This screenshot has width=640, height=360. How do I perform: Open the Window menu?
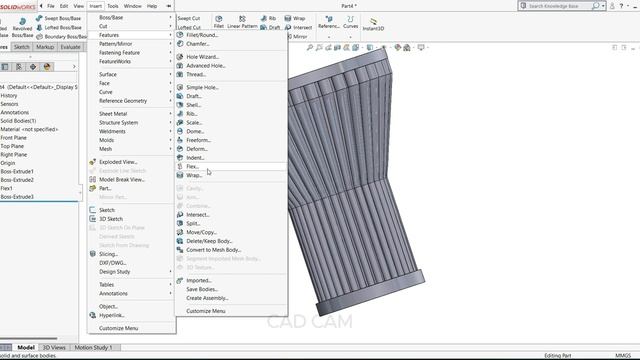click(x=132, y=6)
